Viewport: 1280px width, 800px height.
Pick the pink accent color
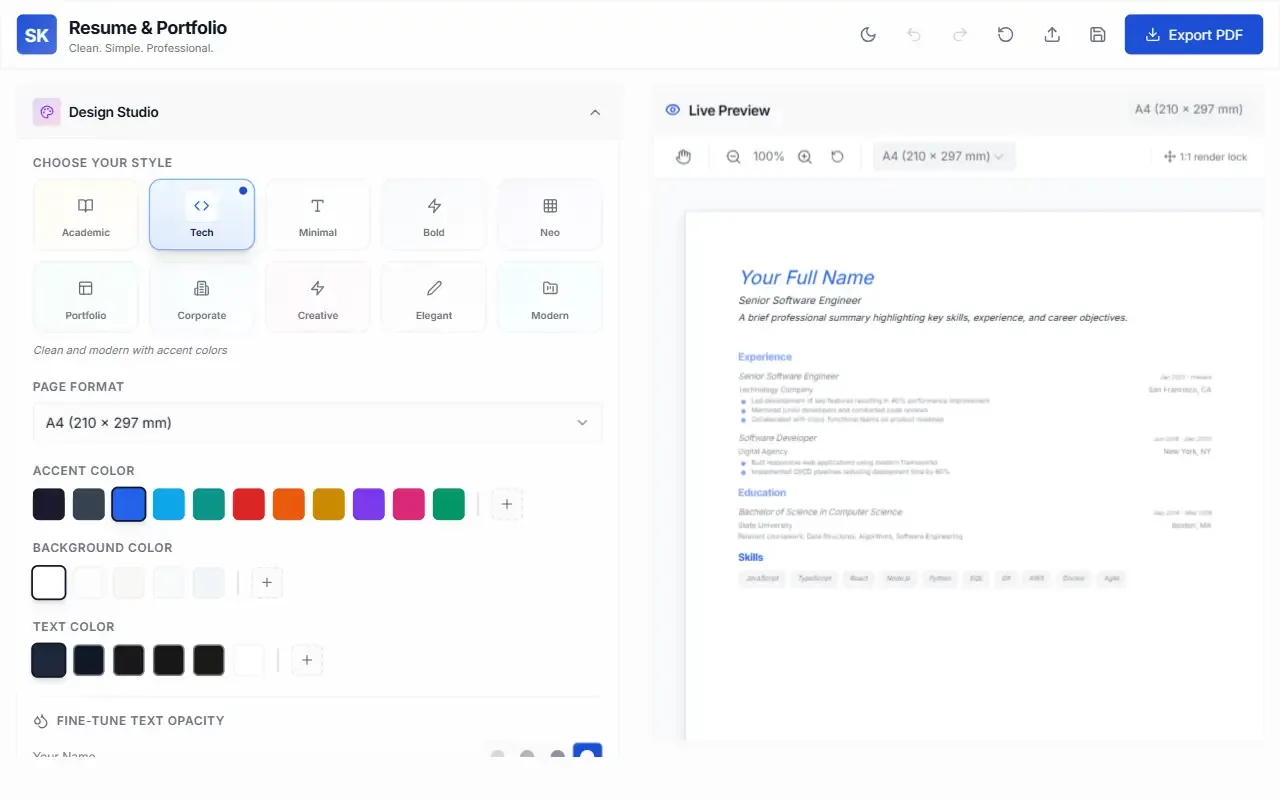click(409, 504)
